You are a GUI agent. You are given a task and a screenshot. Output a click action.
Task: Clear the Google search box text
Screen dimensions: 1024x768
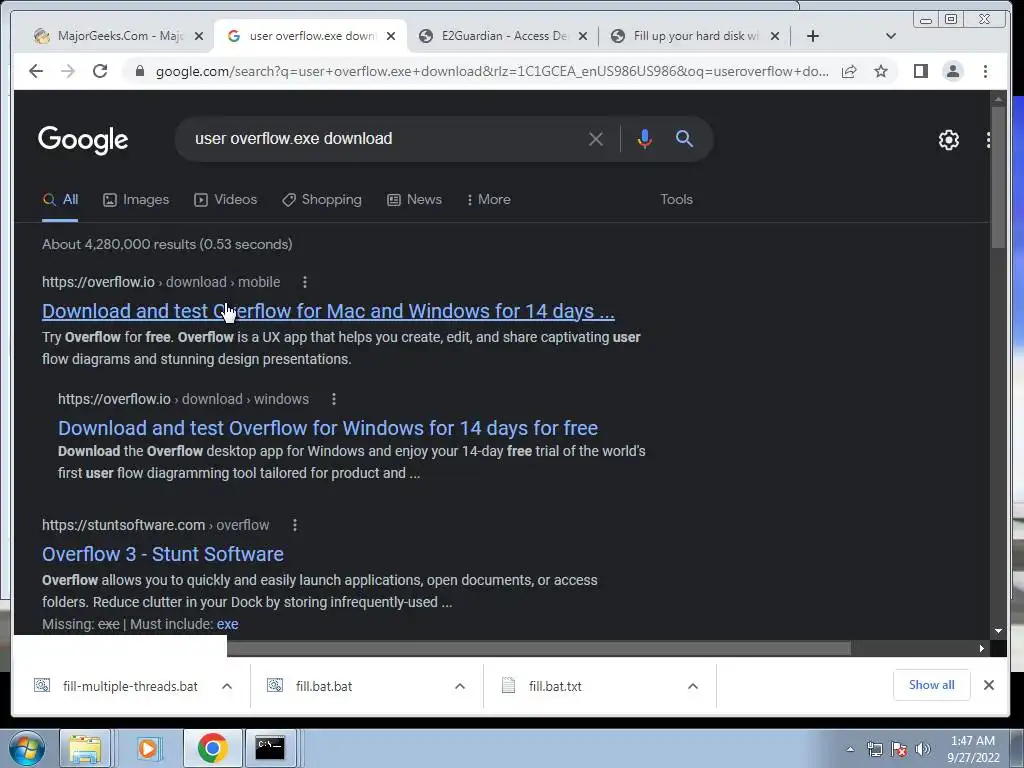click(x=596, y=139)
